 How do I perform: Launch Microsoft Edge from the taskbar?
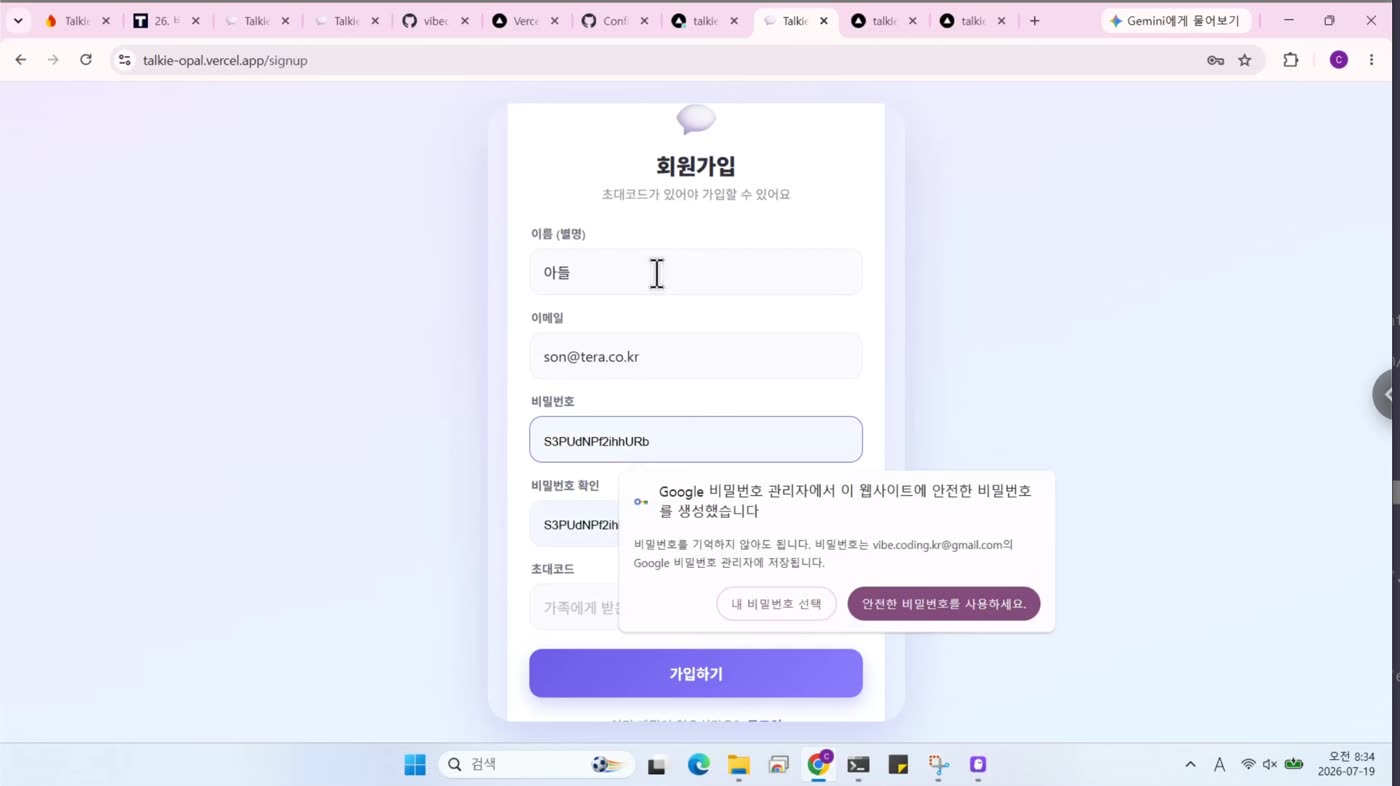(x=698, y=766)
